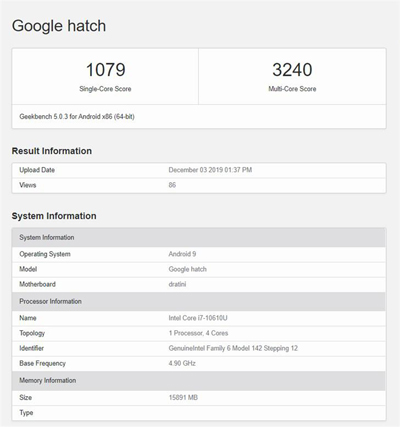This screenshot has height=427, width=400.
Task: Click the Views label
Action: tap(28, 185)
